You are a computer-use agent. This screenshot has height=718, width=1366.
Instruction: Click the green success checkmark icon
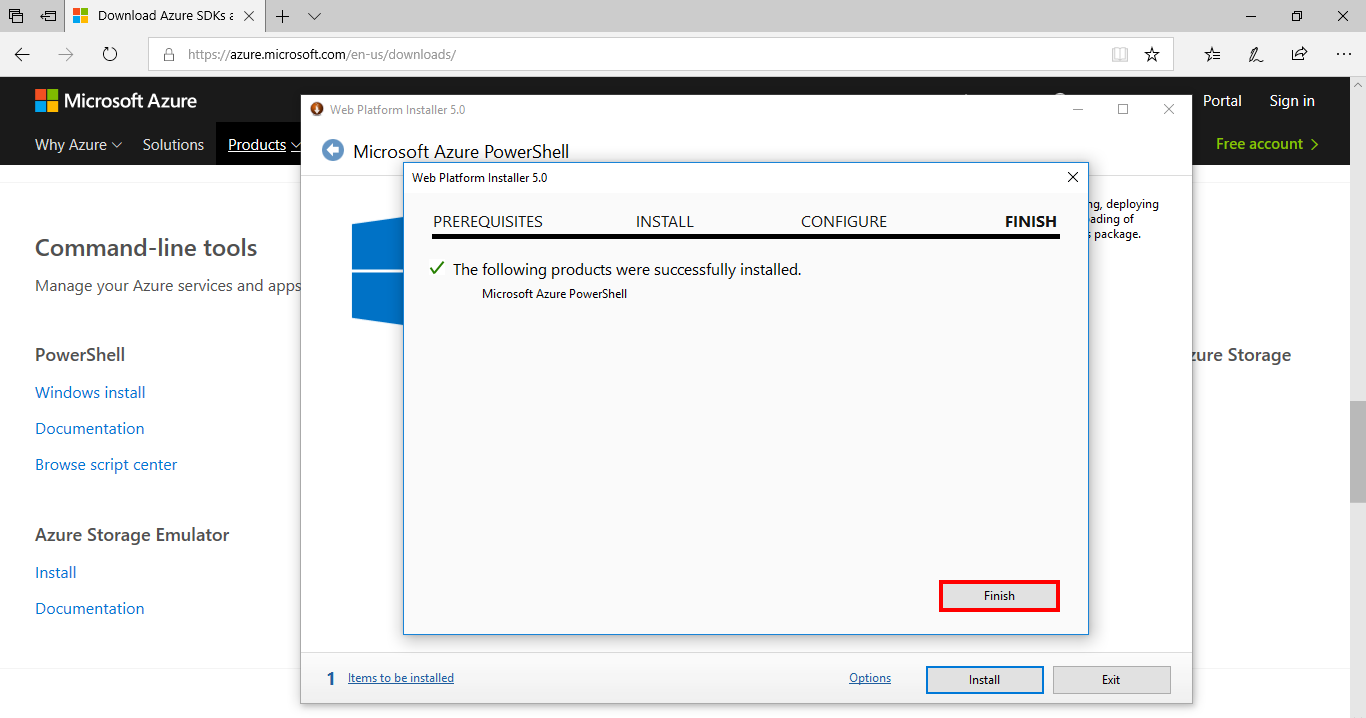click(x=436, y=269)
